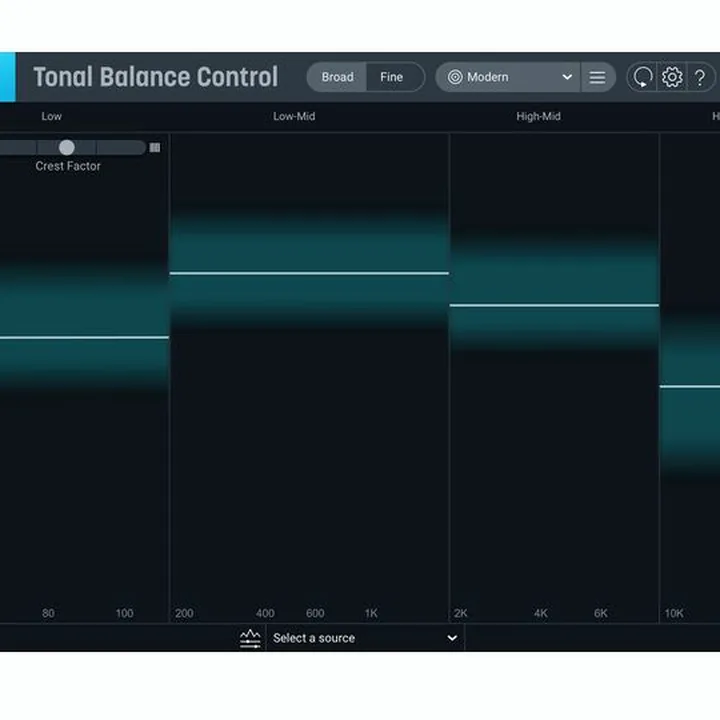Screen dimensions: 720x720
Task: Click the High-Mid band label
Action: coord(538,116)
